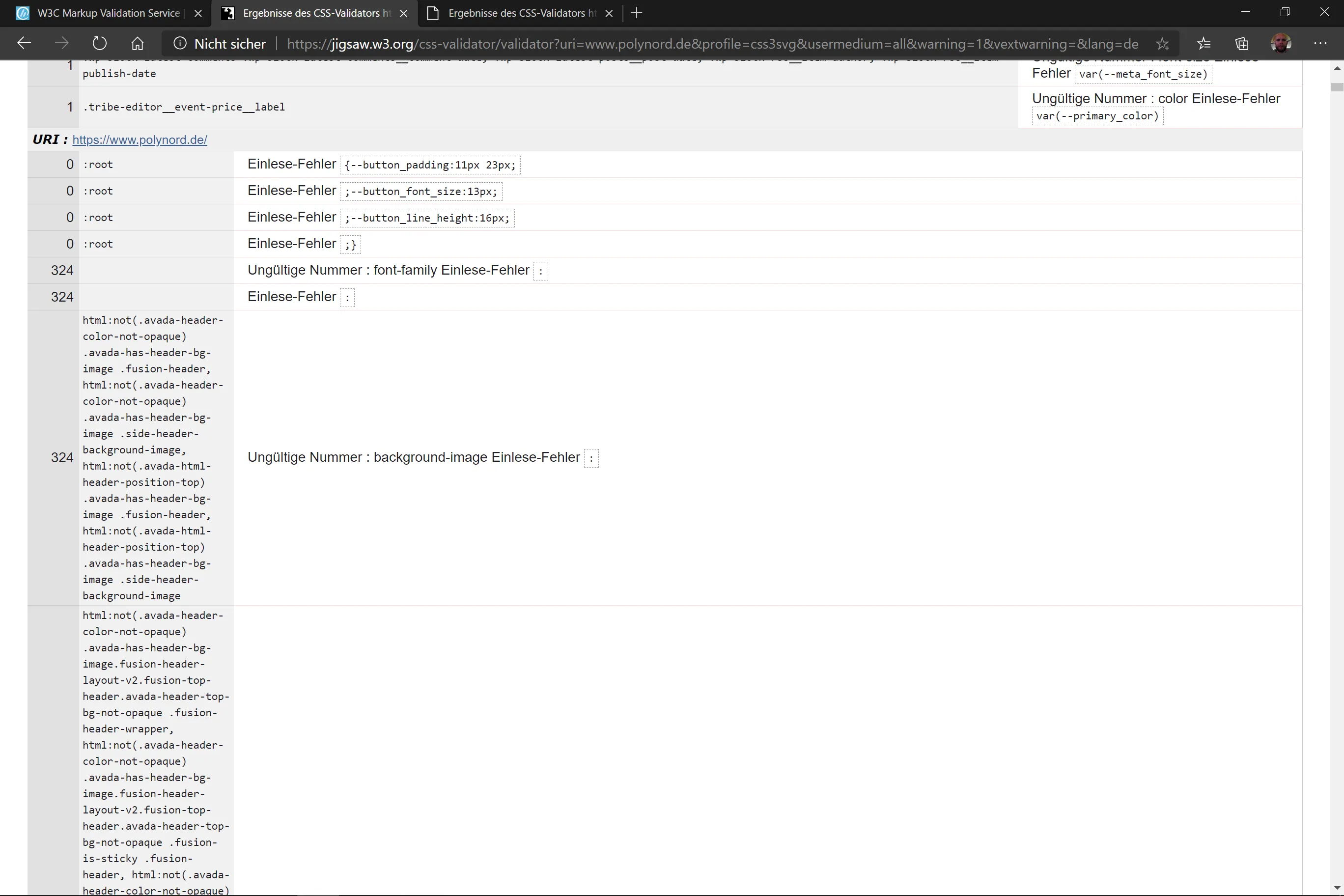Open a new browser tab
This screenshot has height=896, width=1344.
pos(637,13)
